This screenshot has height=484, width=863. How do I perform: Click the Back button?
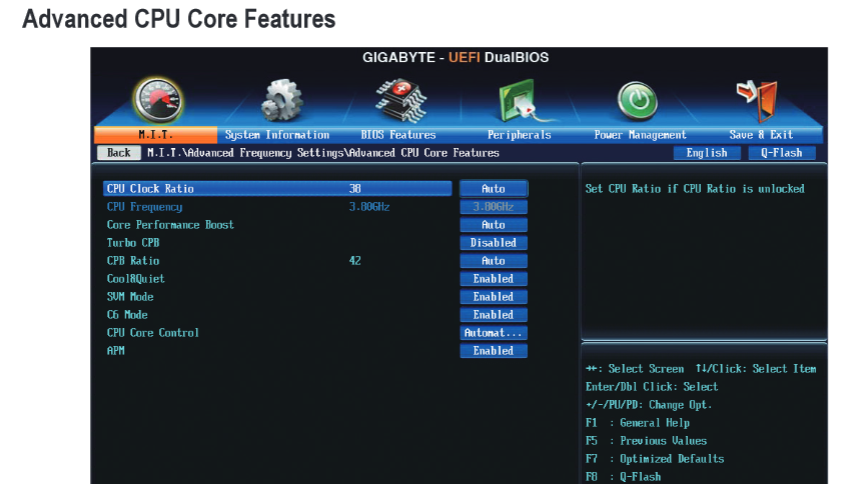(119, 153)
